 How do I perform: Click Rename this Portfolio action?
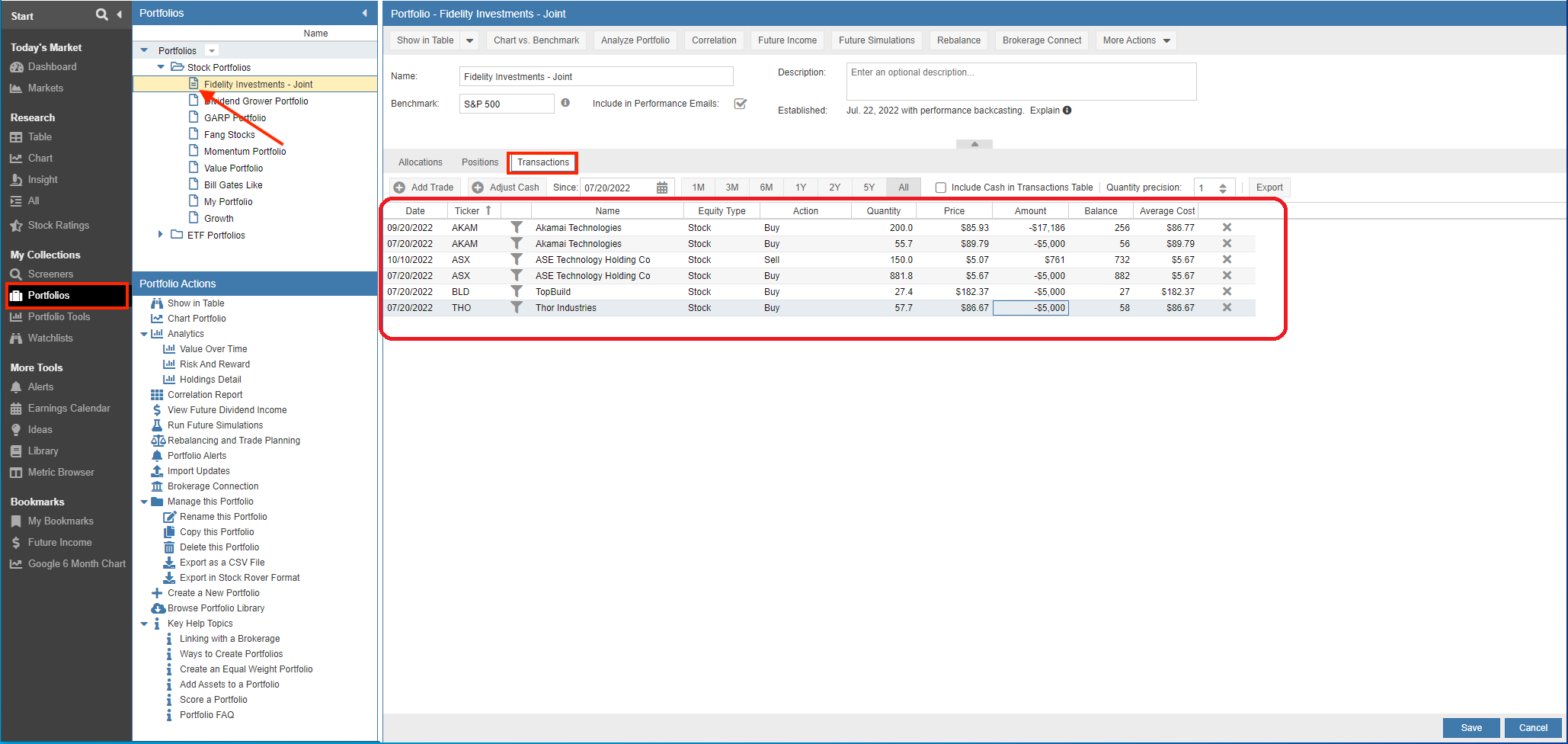pyautogui.click(x=223, y=517)
